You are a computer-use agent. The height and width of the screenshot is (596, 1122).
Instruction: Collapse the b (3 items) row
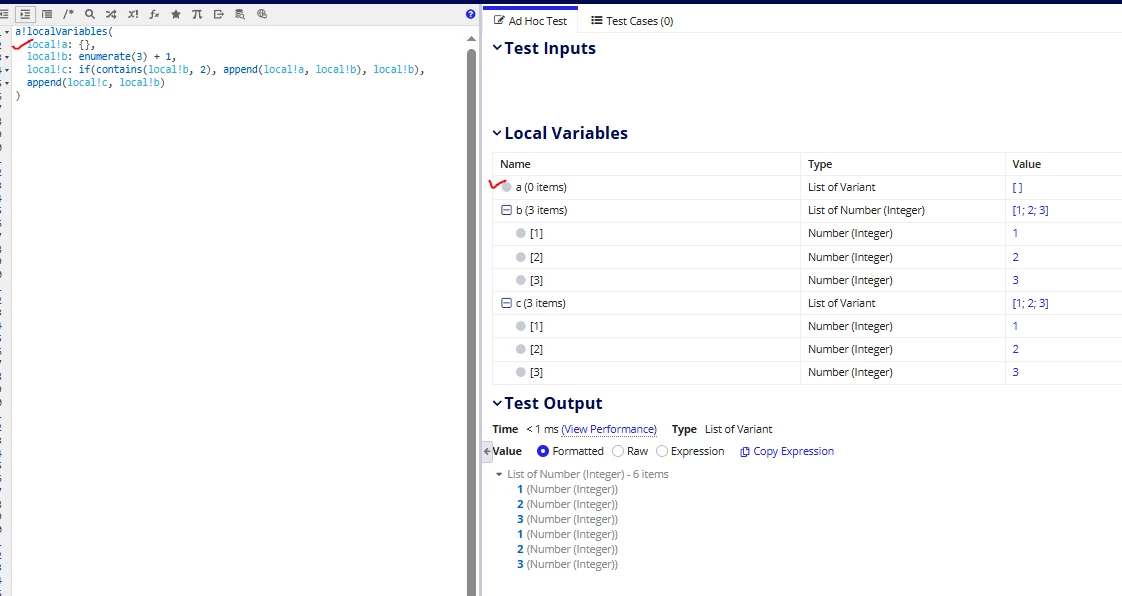[x=507, y=210]
